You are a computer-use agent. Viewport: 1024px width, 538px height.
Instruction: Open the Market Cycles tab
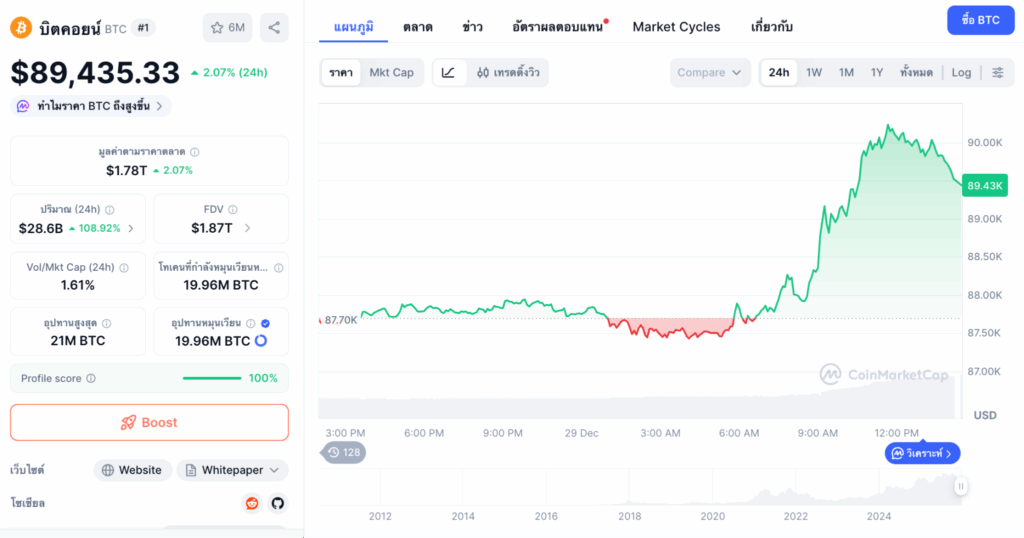pos(676,27)
